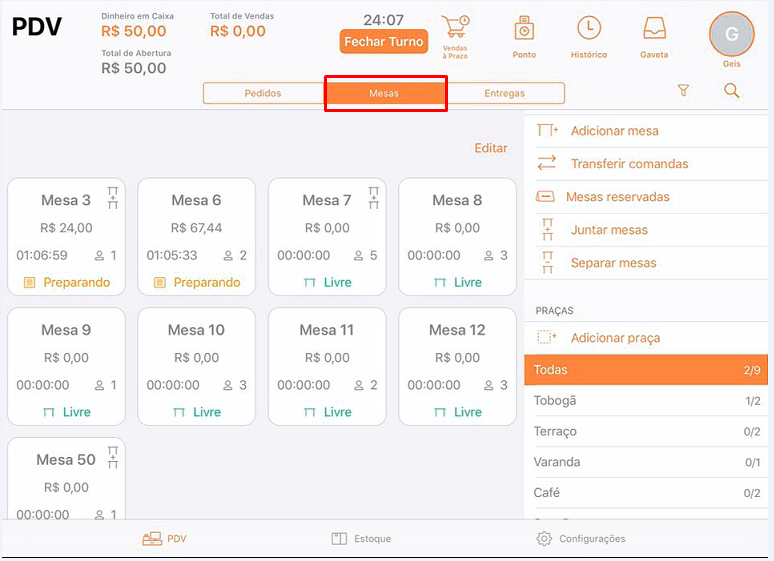Click the Preparando status on Mesa 6
The width and height of the screenshot is (774, 561).
(197, 282)
